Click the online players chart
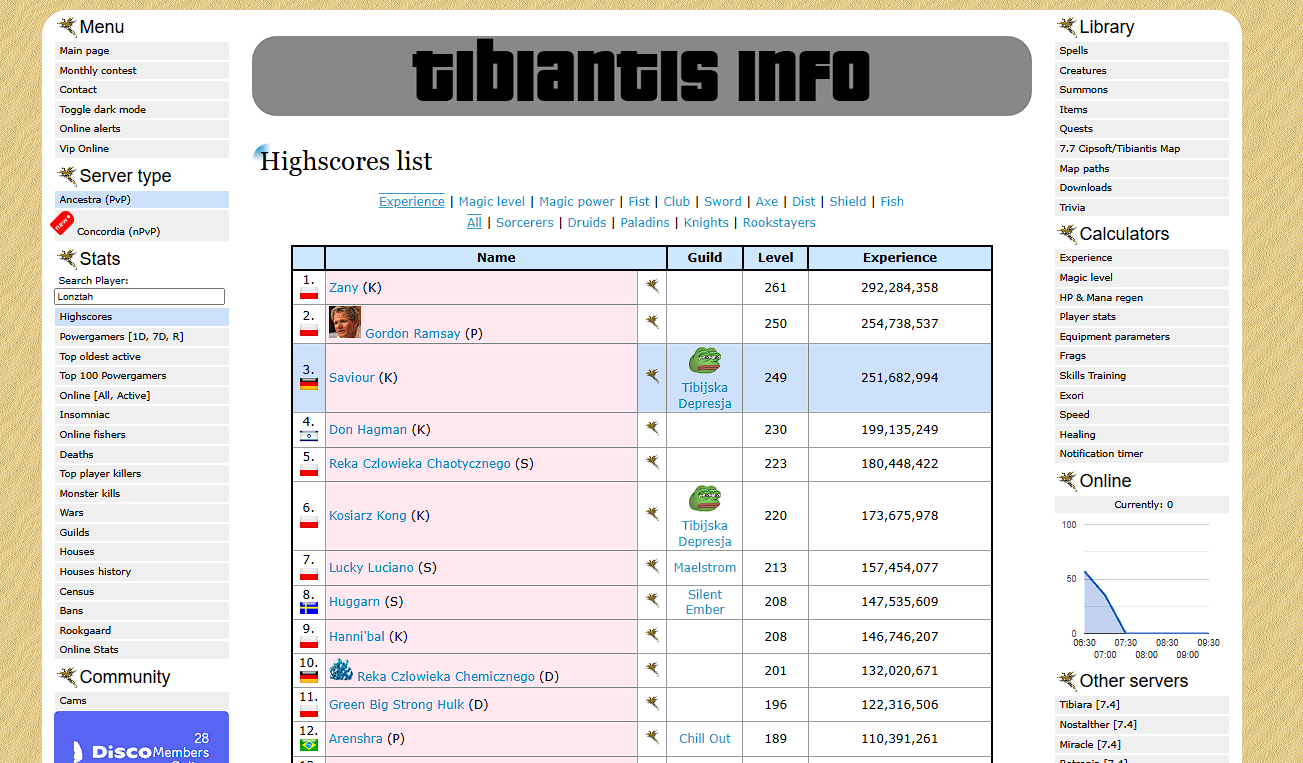 (1141, 588)
